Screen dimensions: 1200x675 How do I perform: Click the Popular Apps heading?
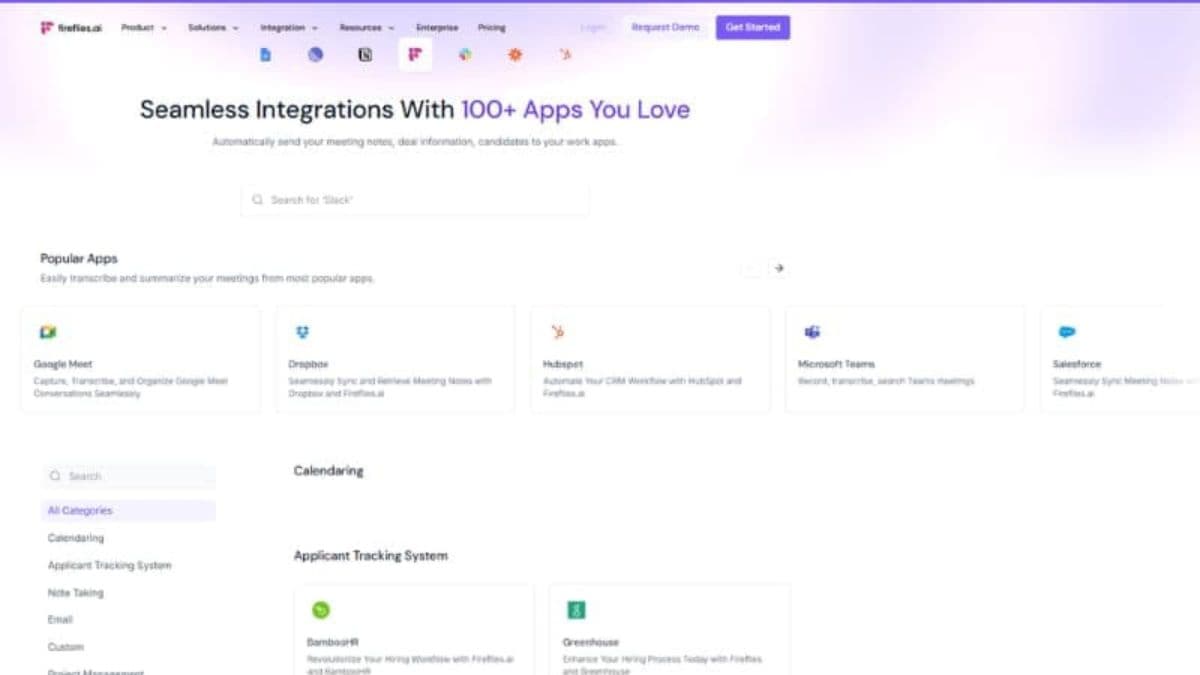(x=79, y=258)
